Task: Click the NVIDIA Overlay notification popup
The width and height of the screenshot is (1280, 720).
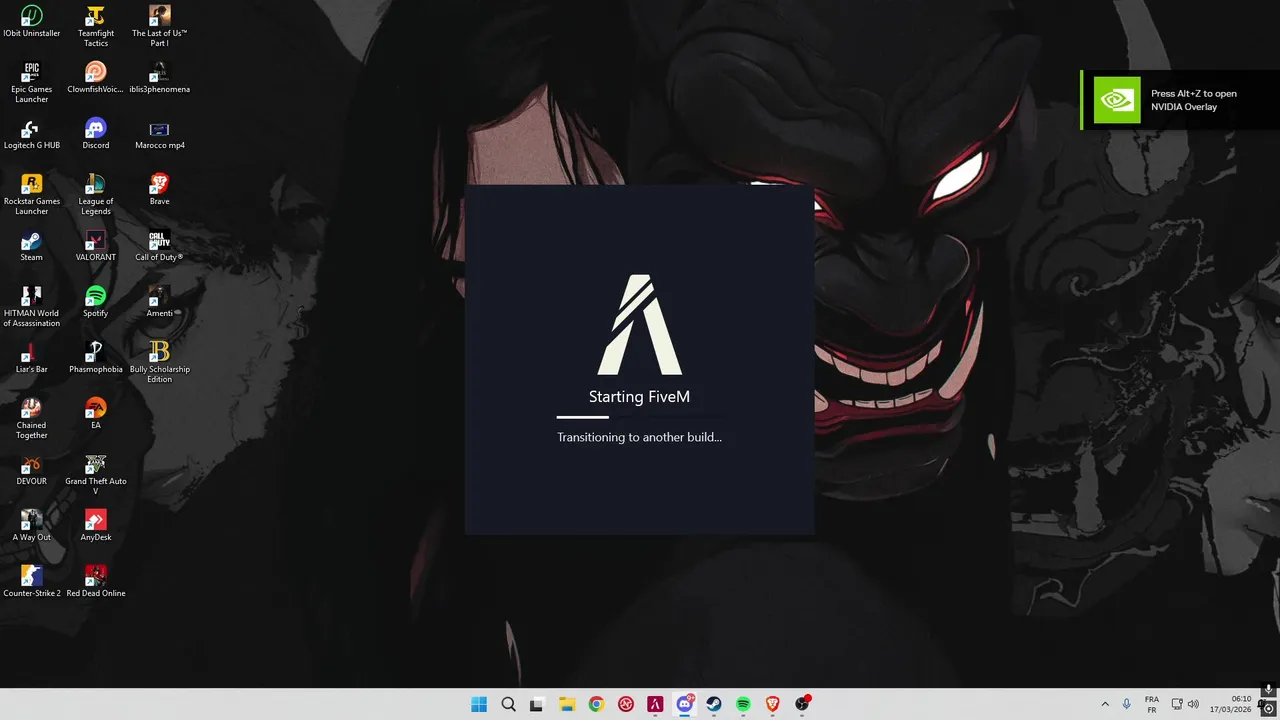Action: (x=1180, y=100)
